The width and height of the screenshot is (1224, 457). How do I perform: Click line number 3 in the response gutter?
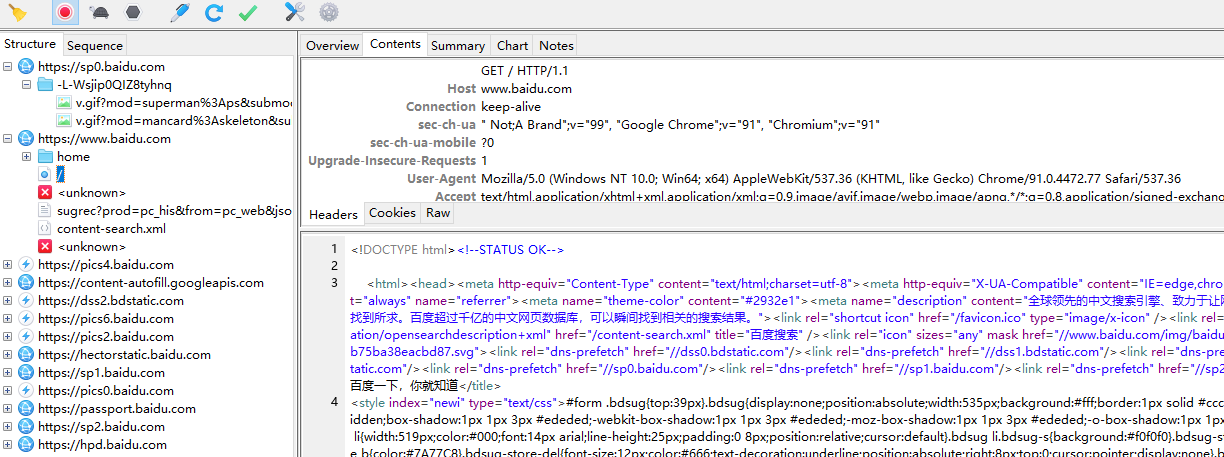point(334,283)
